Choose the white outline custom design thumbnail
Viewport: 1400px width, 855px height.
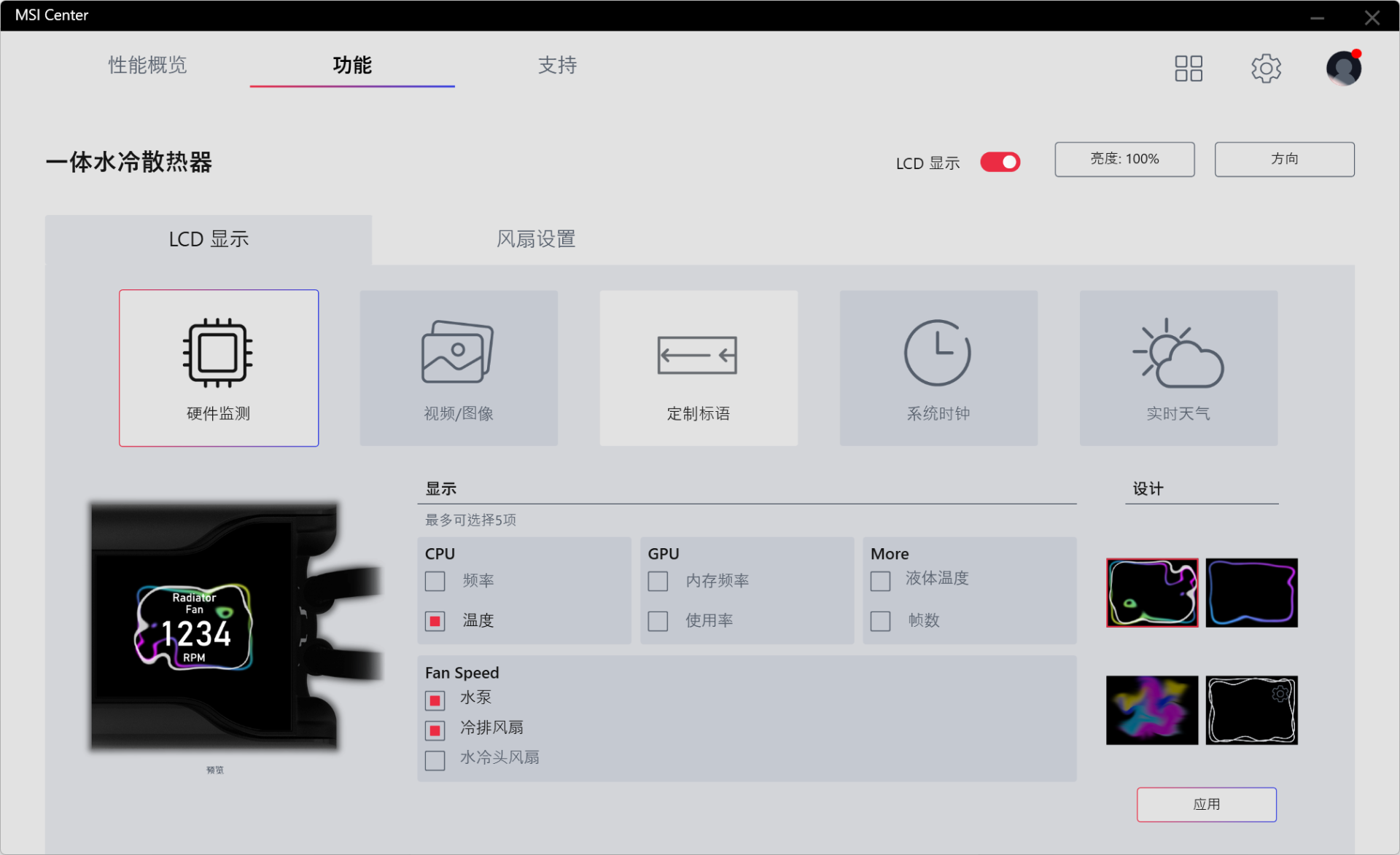pos(1251,710)
